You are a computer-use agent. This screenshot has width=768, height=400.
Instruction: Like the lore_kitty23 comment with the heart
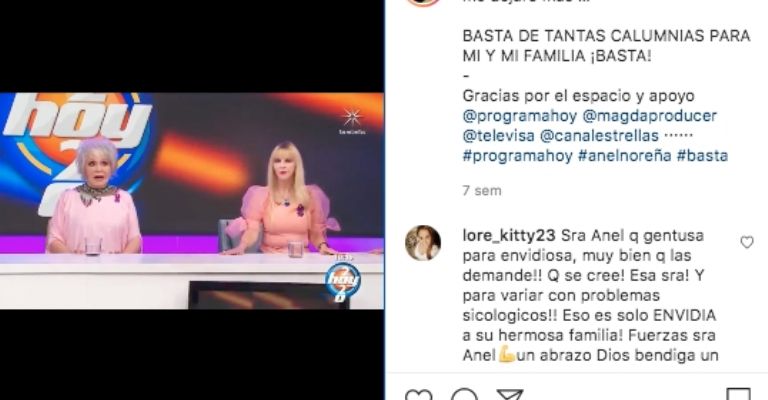click(x=746, y=242)
